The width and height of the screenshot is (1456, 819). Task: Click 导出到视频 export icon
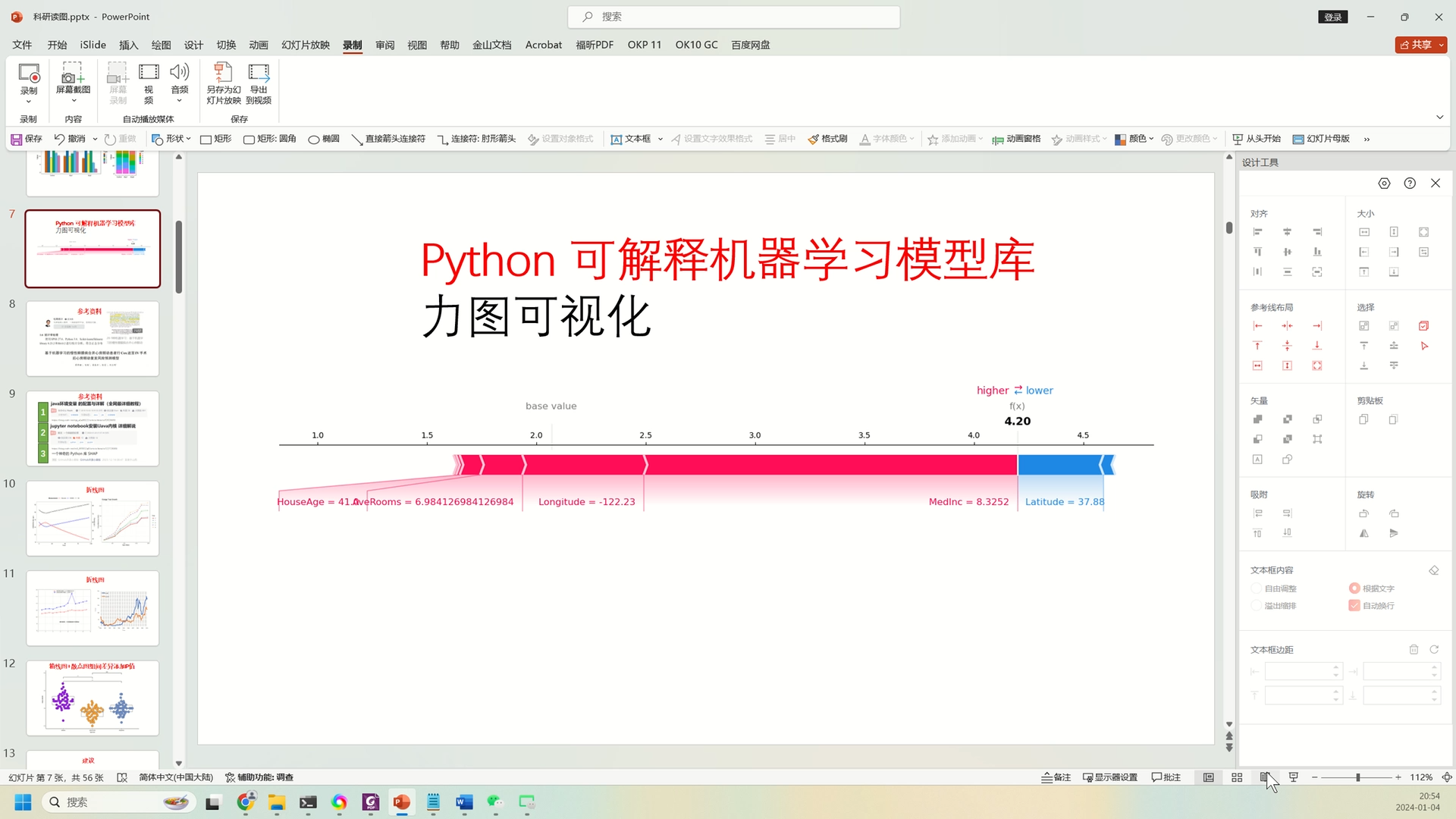259,74
